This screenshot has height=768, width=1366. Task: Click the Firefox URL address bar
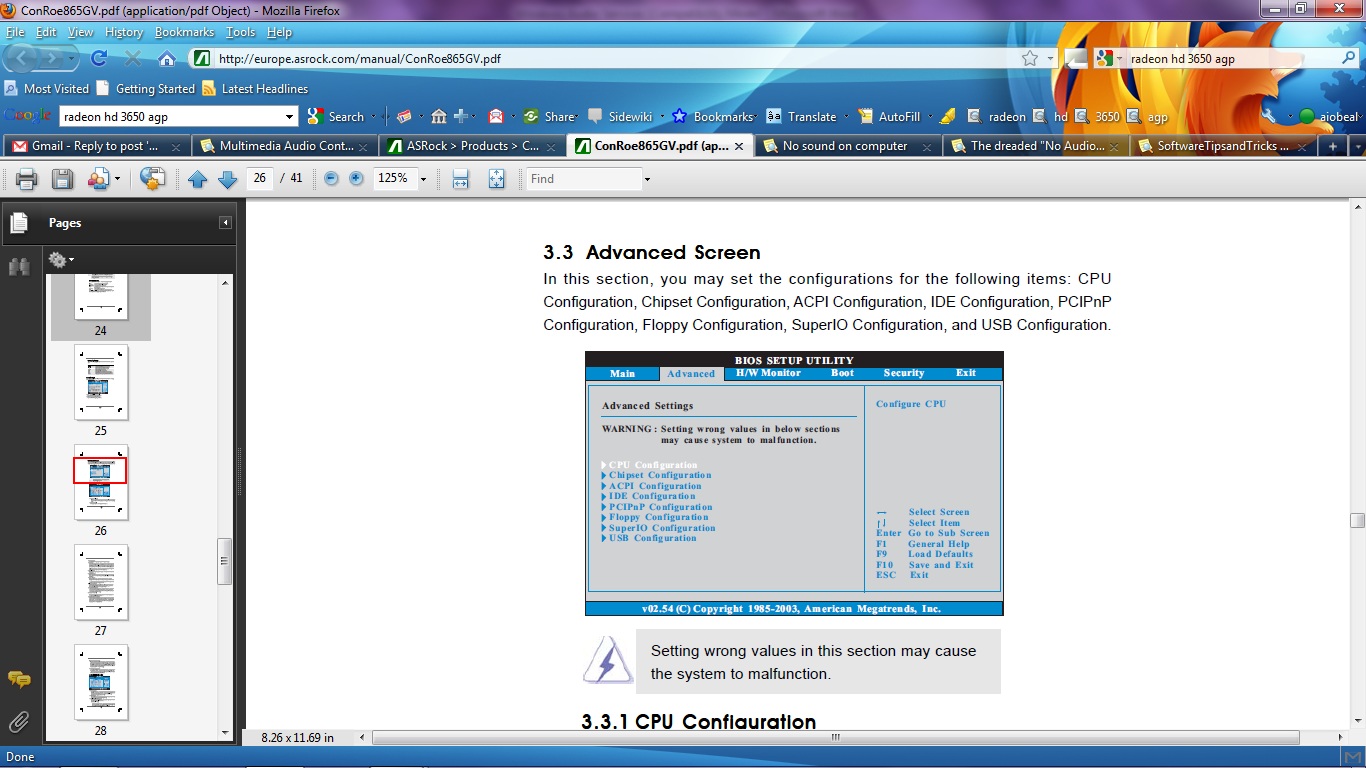pyautogui.click(x=615, y=58)
